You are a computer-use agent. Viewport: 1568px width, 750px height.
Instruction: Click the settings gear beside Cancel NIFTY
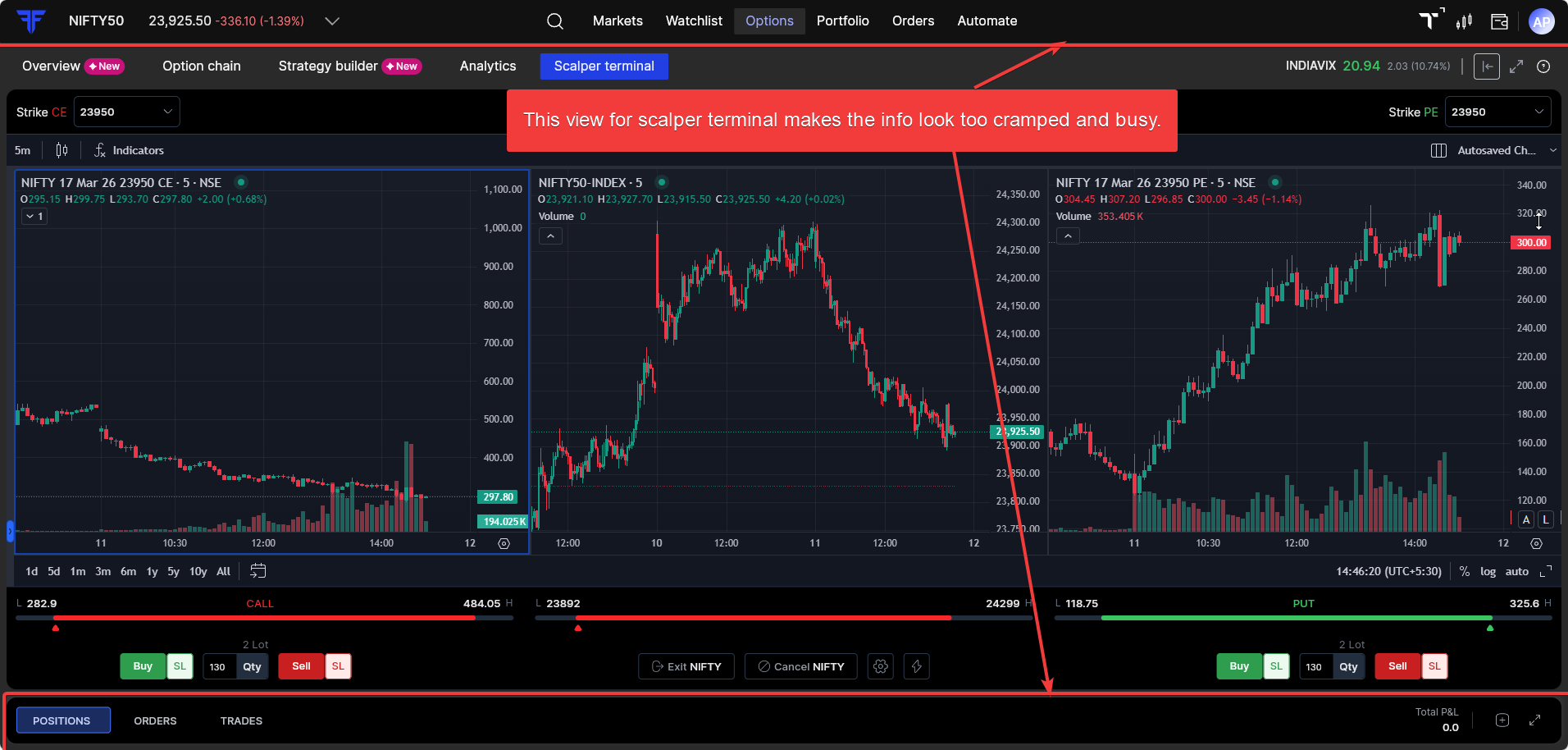coord(881,666)
